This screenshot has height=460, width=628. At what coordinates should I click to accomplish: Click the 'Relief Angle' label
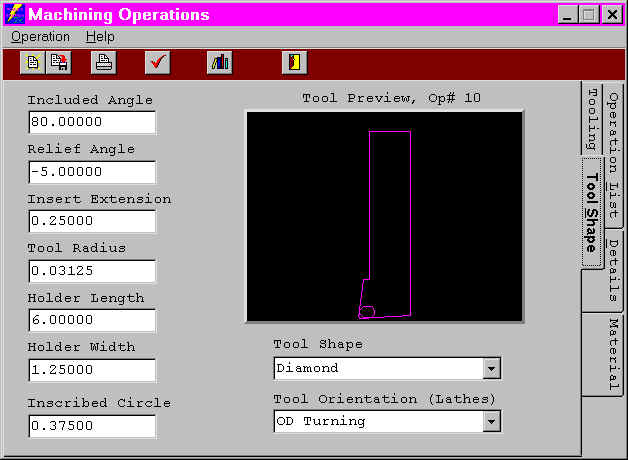point(81,149)
